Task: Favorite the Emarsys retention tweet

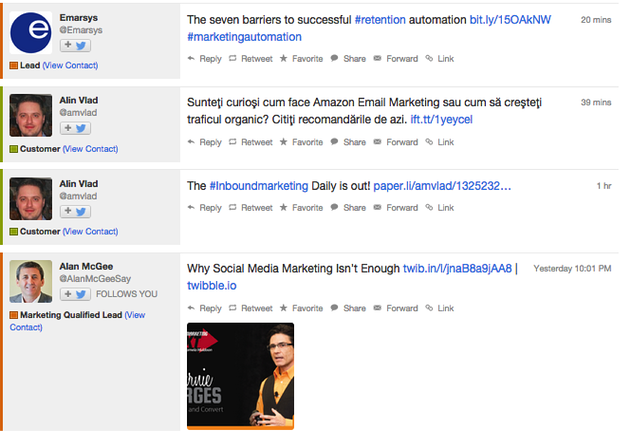Action: click(301, 59)
